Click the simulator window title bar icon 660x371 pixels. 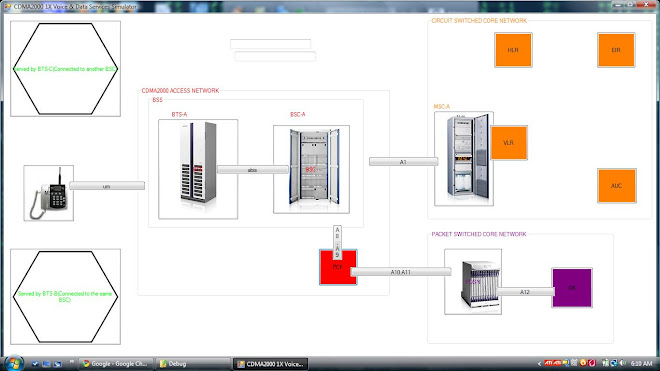click(x=7, y=7)
